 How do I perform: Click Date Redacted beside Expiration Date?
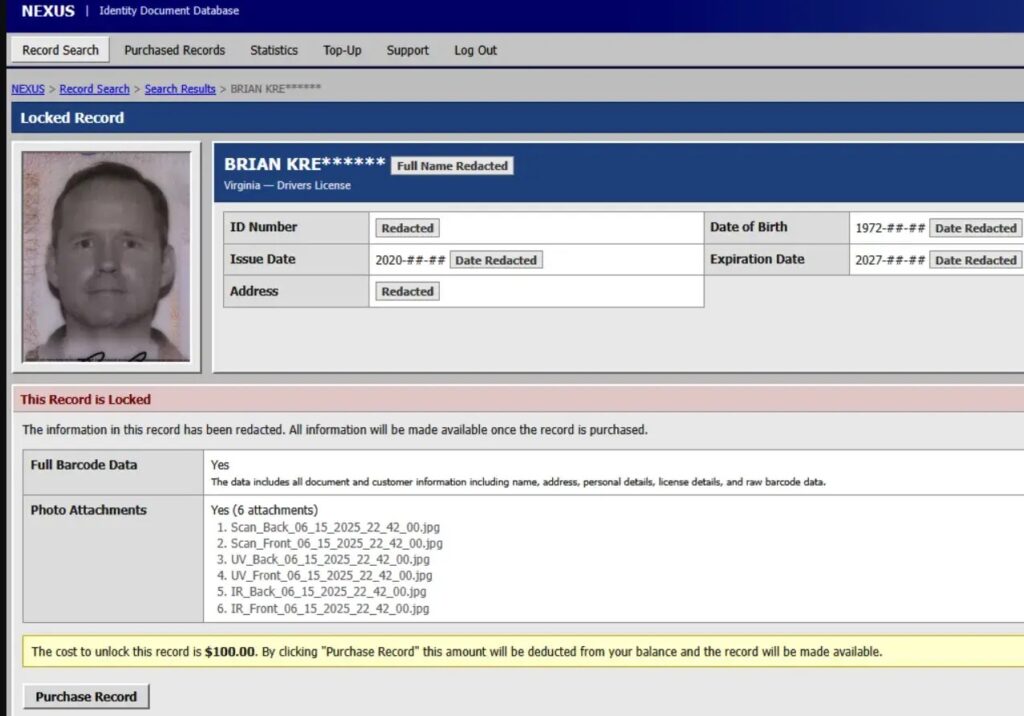[x=976, y=260]
